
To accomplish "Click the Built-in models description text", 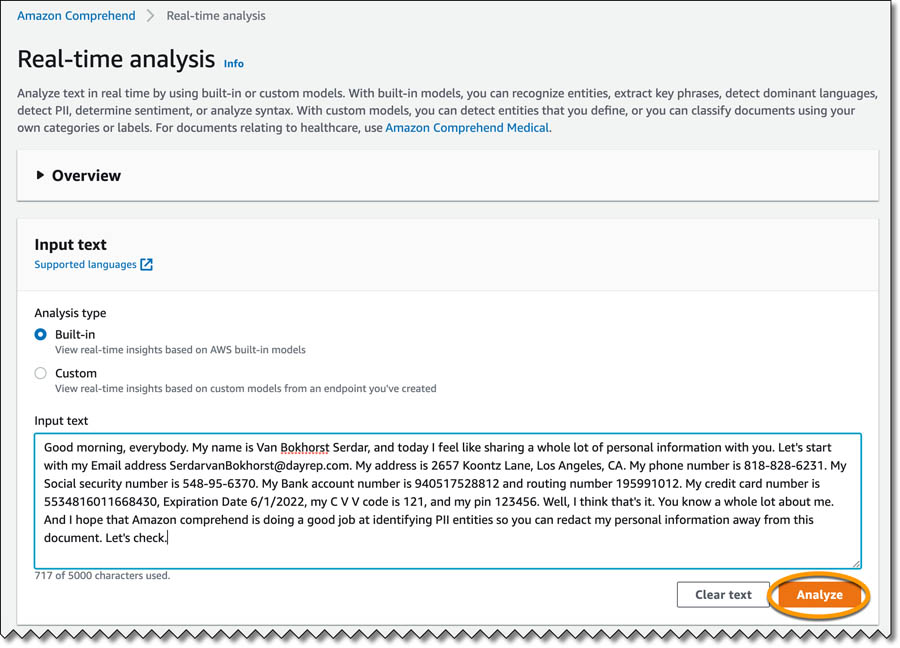I will pos(180,350).
